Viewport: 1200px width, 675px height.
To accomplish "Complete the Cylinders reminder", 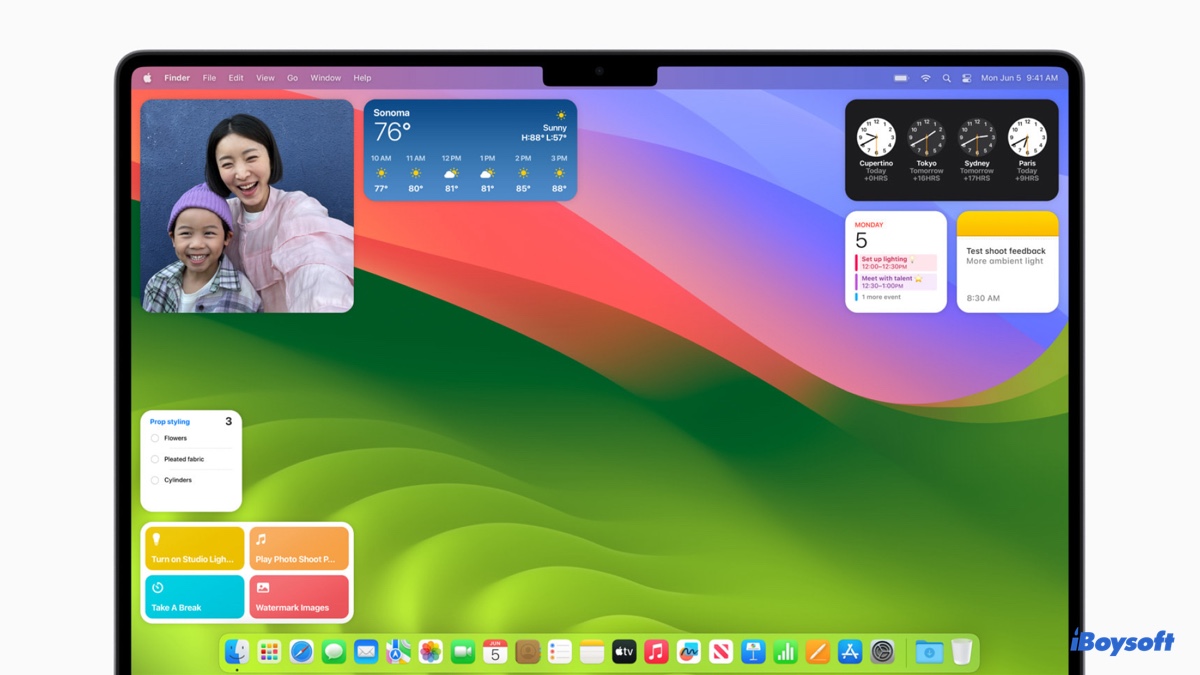I will [155, 480].
